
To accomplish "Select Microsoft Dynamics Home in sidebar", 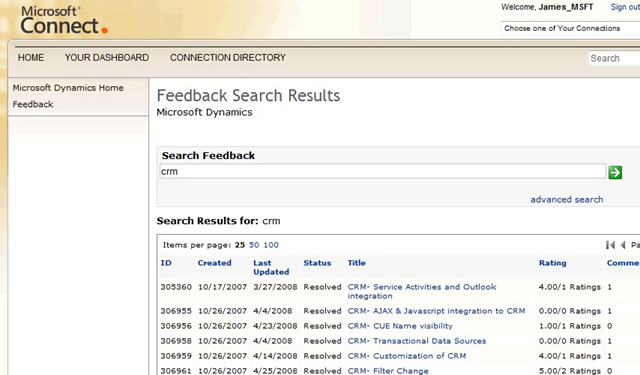I will [68, 88].
